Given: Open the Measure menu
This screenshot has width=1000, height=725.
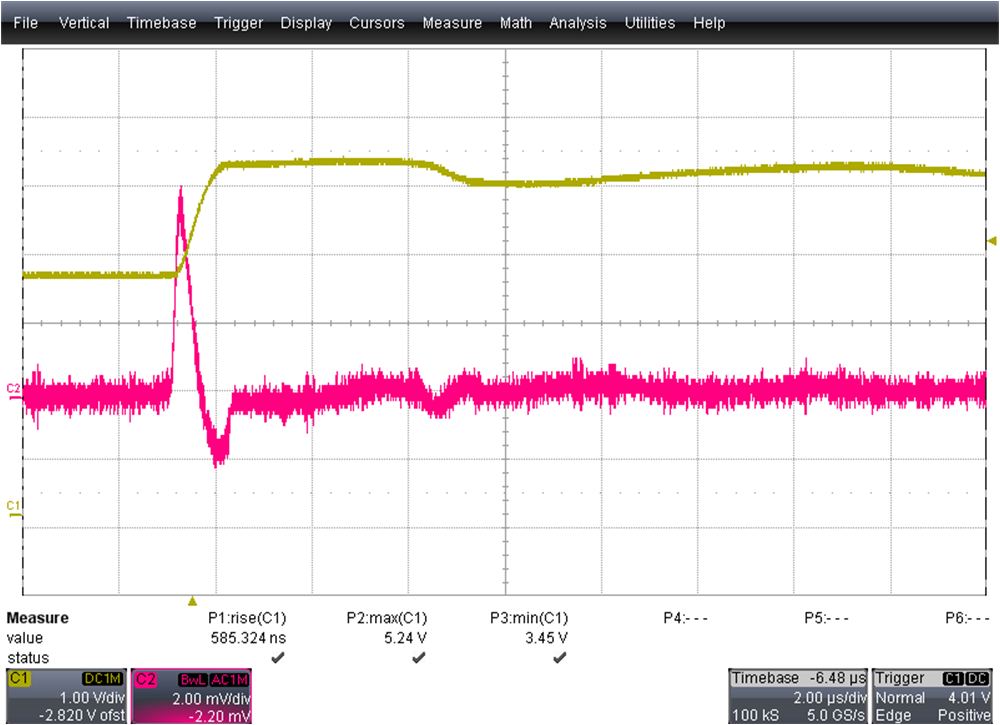Looking at the screenshot, I should pos(452,22).
